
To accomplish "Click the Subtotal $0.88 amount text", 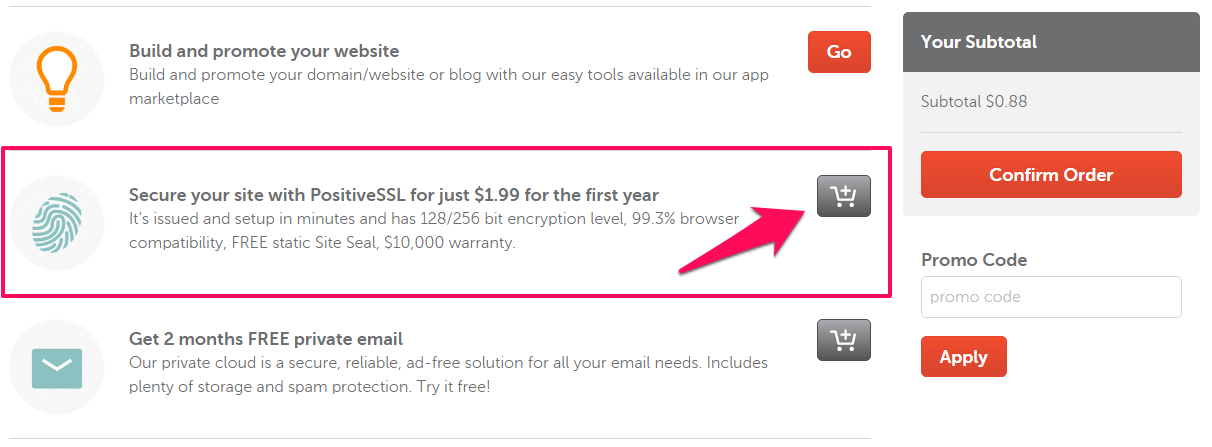I will pyautogui.click(x=974, y=101).
